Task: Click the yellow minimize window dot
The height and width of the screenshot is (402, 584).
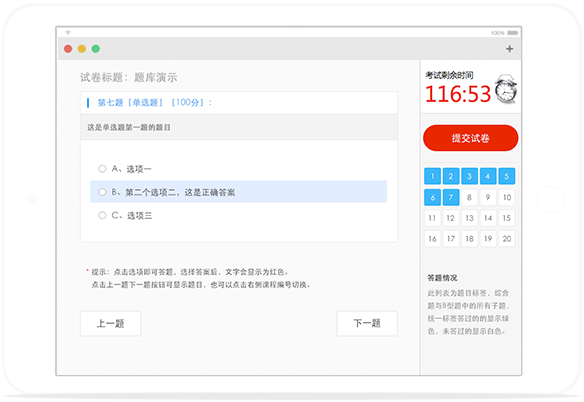Action: pos(82,49)
